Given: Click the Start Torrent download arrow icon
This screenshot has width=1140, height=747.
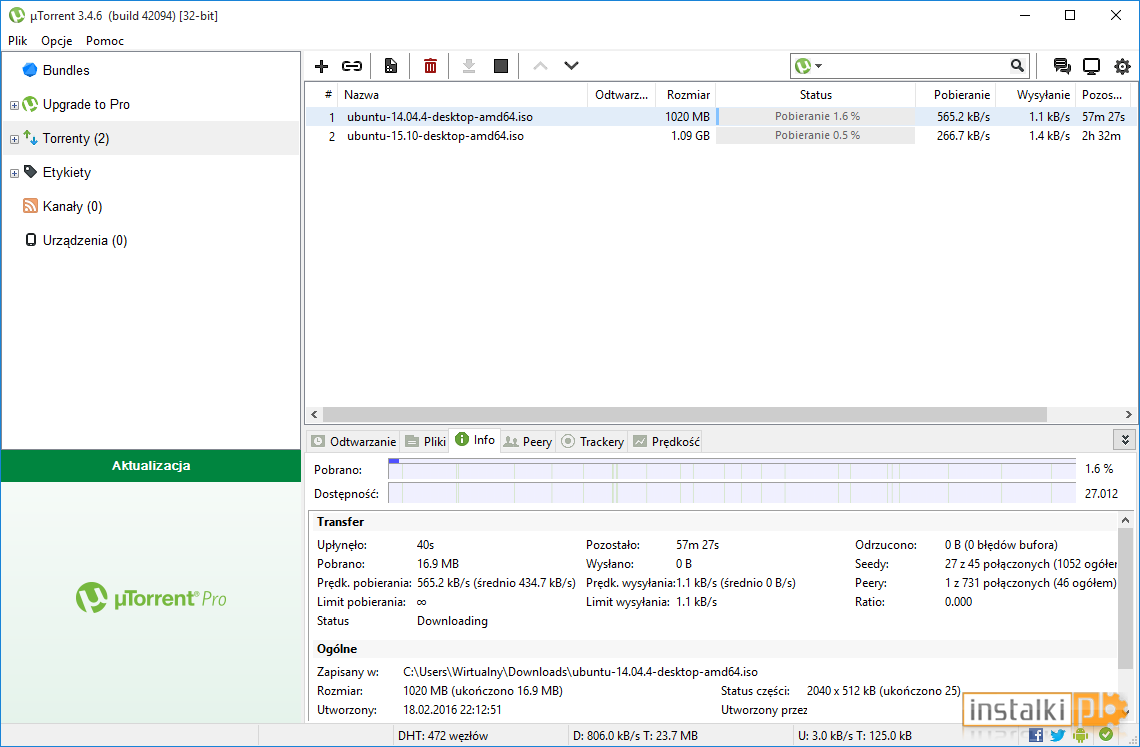Looking at the screenshot, I should [x=469, y=66].
